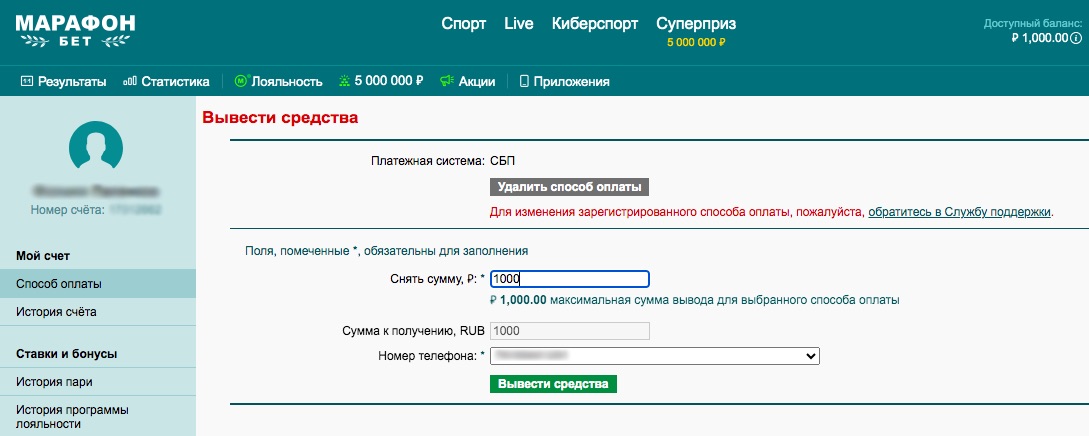Select Способ оплаты in sidebar
The height and width of the screenshot is (436, 1089).
pos(98,284)
